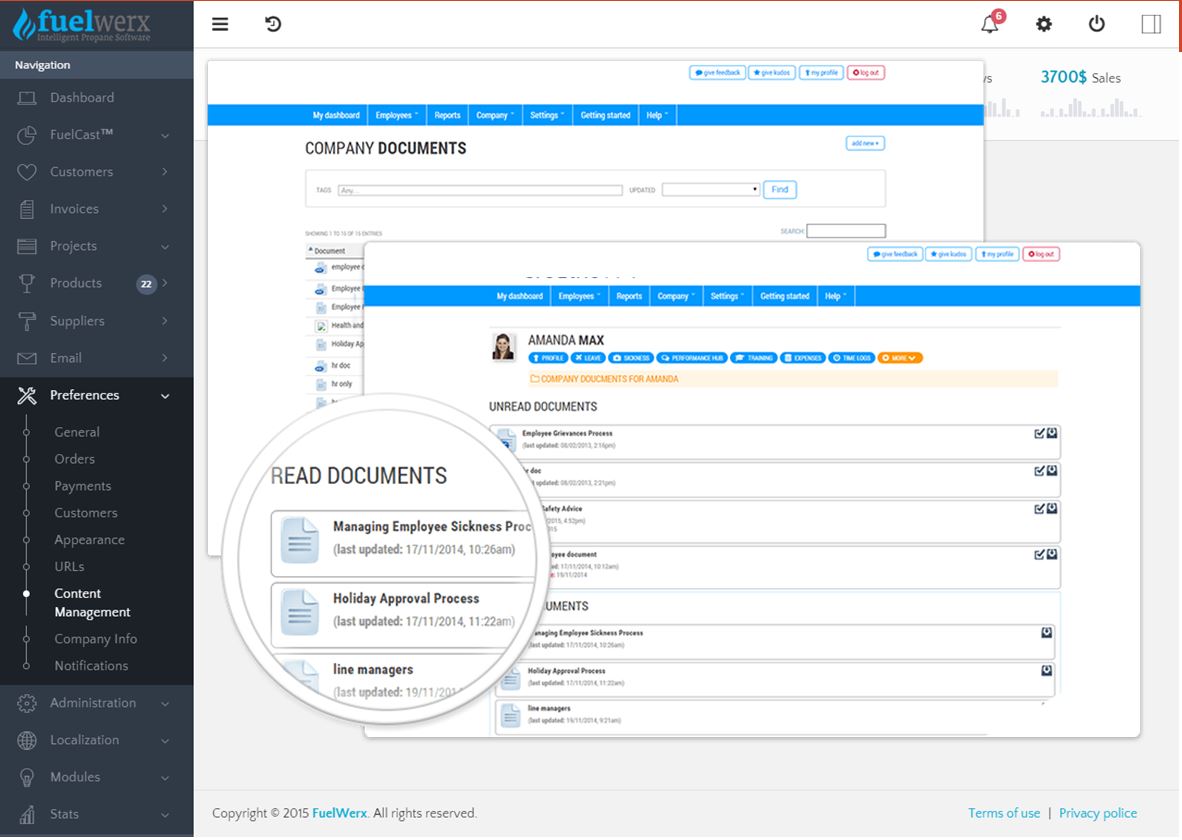Screen dimensions: 1182x840
Task: Open the Training section for Amanda
Action: (x=756, y=357)
